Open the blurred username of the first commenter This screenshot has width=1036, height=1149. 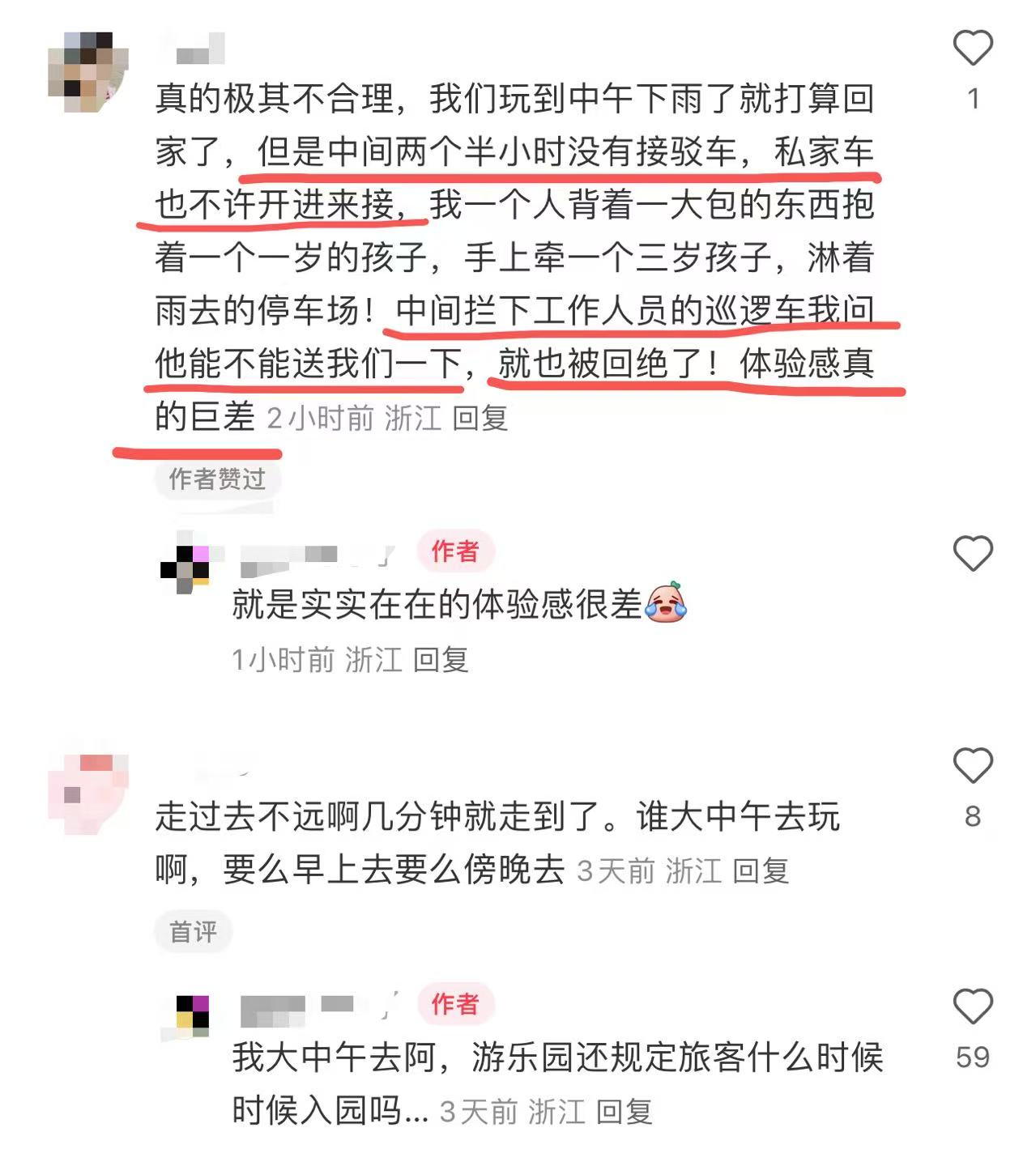[x=199, y=48]
